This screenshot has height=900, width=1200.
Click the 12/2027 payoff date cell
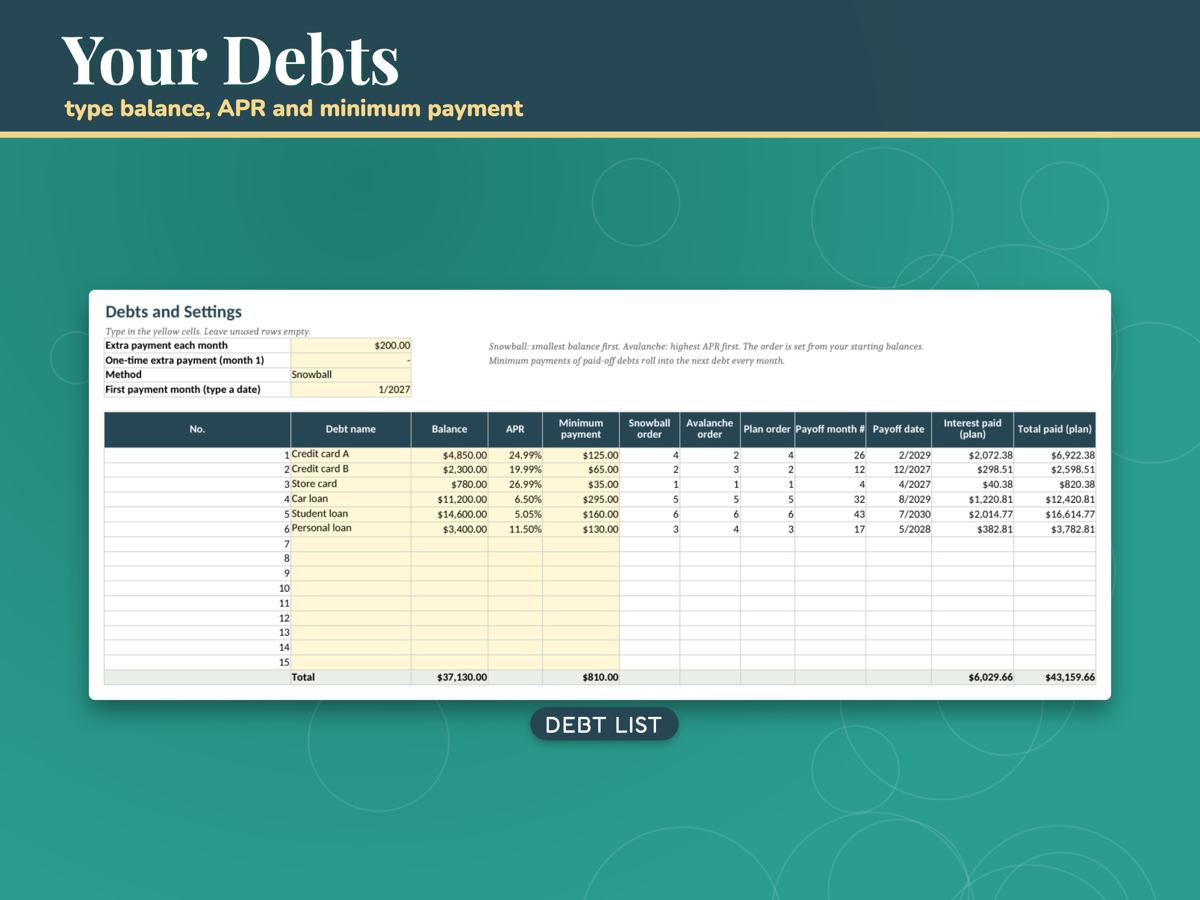tap(898, 469)
